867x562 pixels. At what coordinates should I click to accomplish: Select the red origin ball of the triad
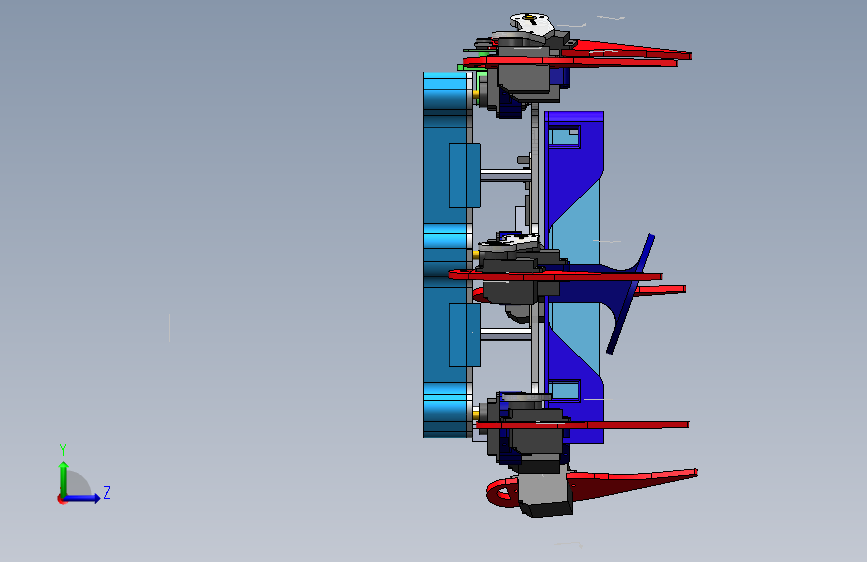pos(61,499)
